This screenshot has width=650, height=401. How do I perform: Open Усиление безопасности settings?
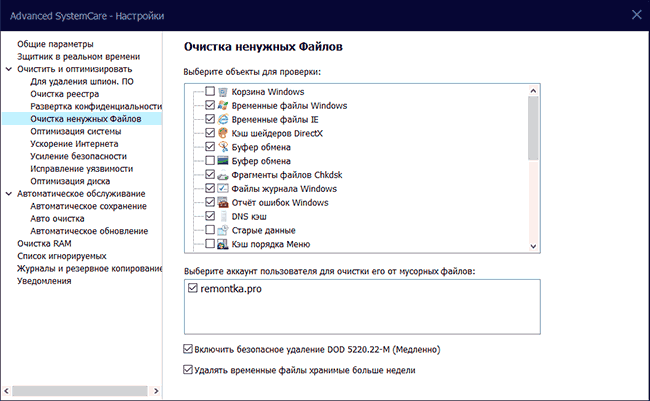click(x=78, y=156)
